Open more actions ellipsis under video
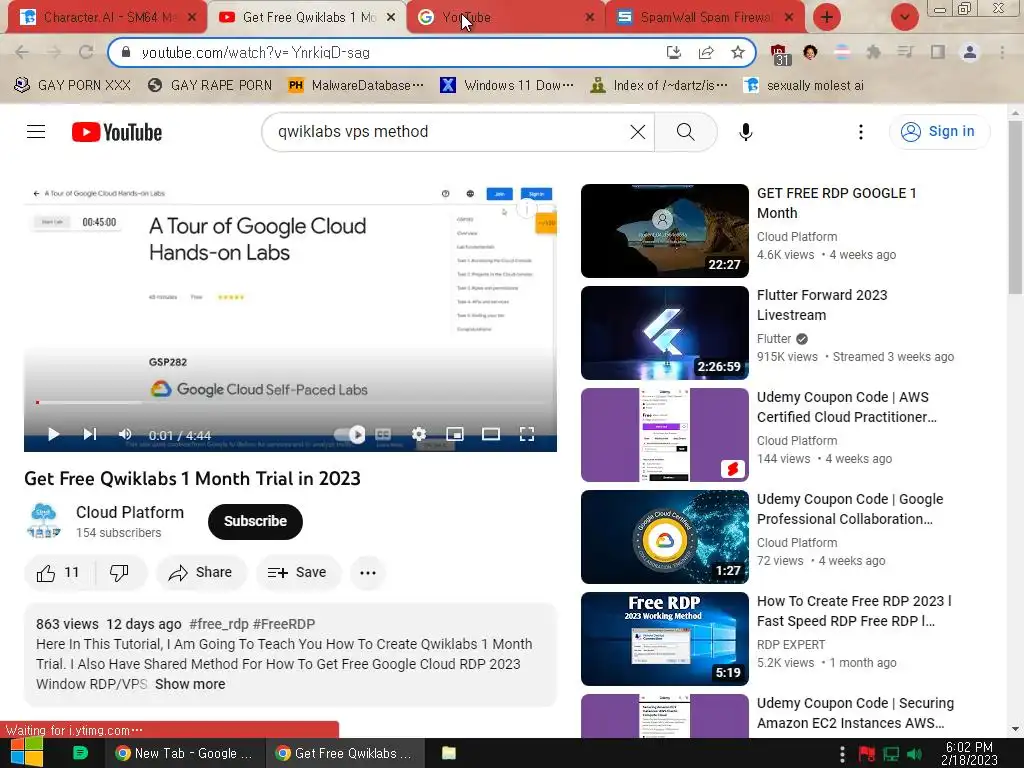Image resolution: width=1024 pixels, height=768 pixels. (368, 573)
